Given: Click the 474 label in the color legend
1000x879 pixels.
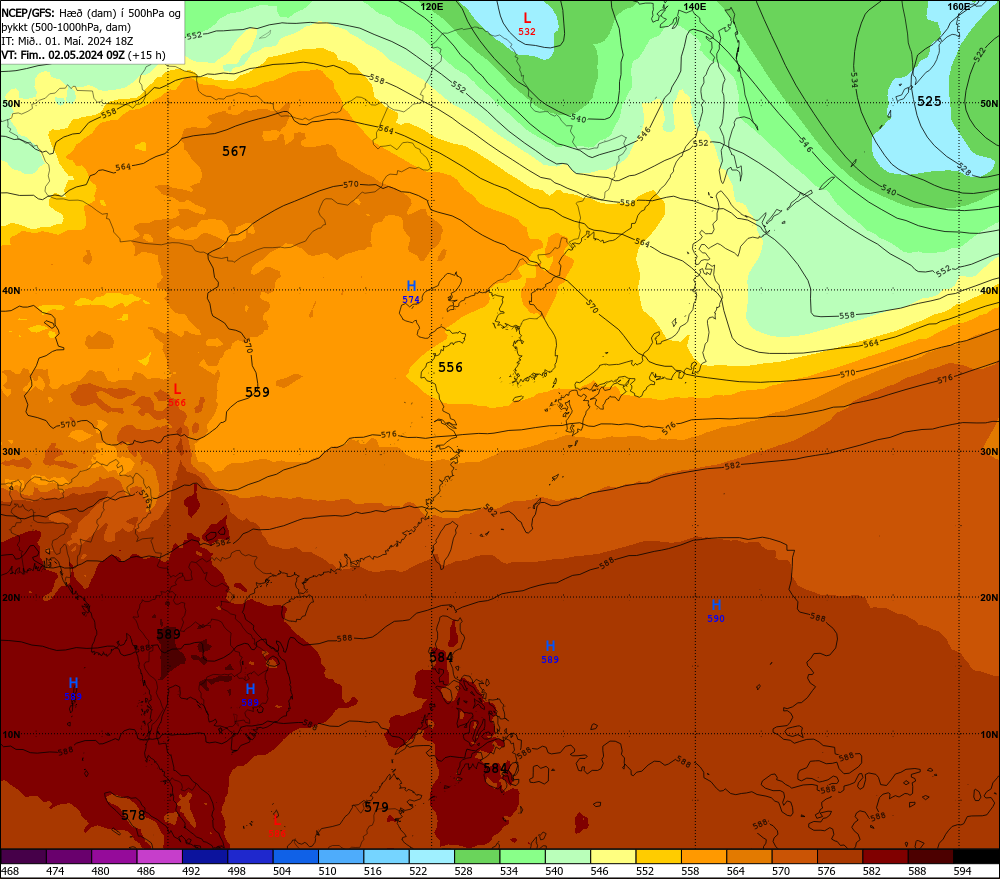Looking at the screenshot, I should click(x=55, y=871).
